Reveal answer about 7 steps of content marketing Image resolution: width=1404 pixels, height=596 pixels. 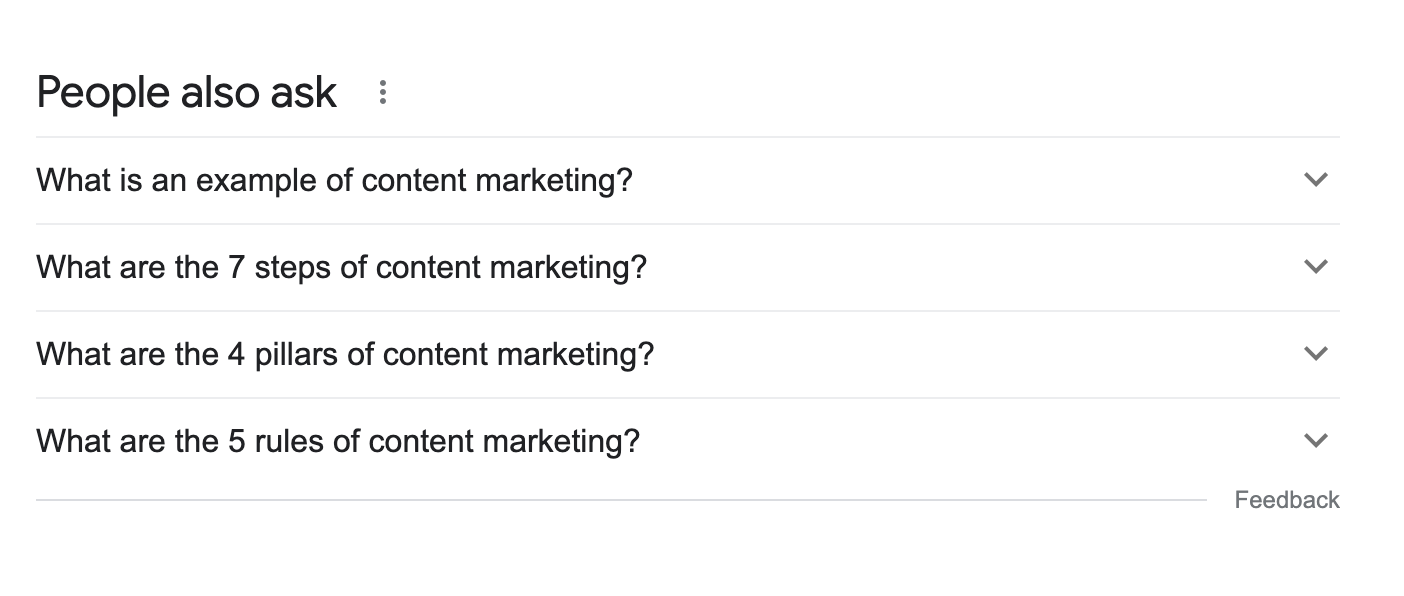[687, 268]
